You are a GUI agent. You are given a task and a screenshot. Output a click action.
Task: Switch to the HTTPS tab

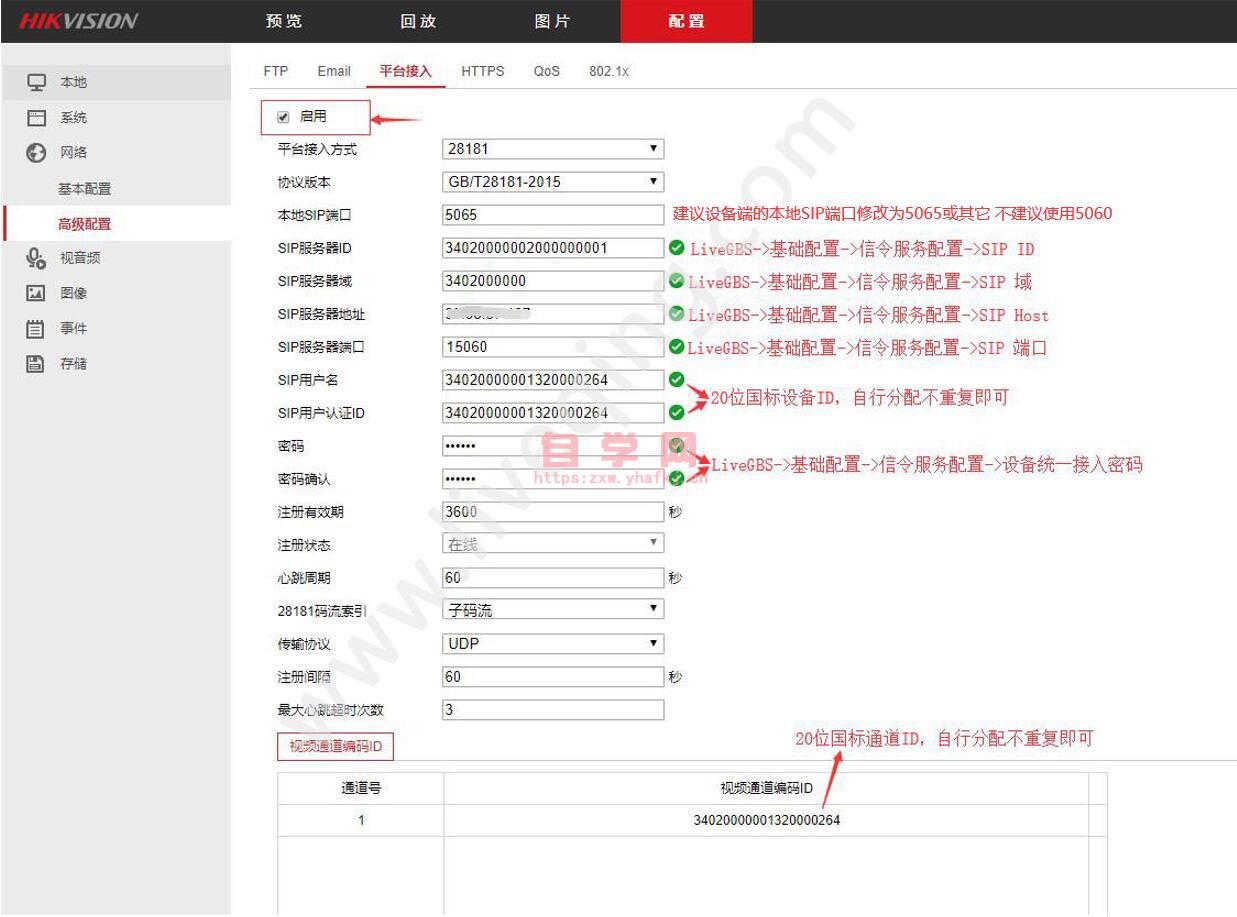click(x=483, y=71)
